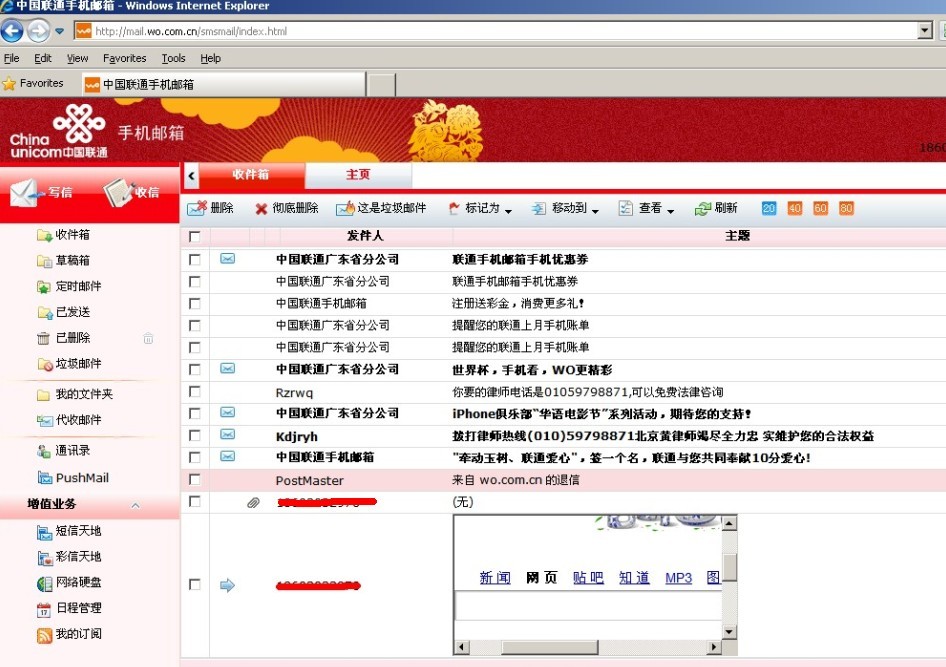Check the 注册送彩金 message checkbox
The image size is (946, 667).
tap(194, 303)
